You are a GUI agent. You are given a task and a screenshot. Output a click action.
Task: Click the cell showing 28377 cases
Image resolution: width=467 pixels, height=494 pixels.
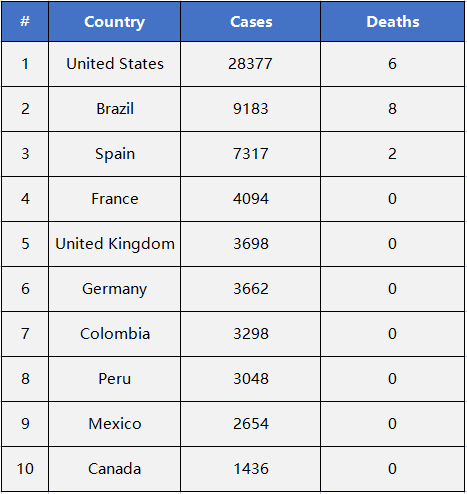[251, 64]
